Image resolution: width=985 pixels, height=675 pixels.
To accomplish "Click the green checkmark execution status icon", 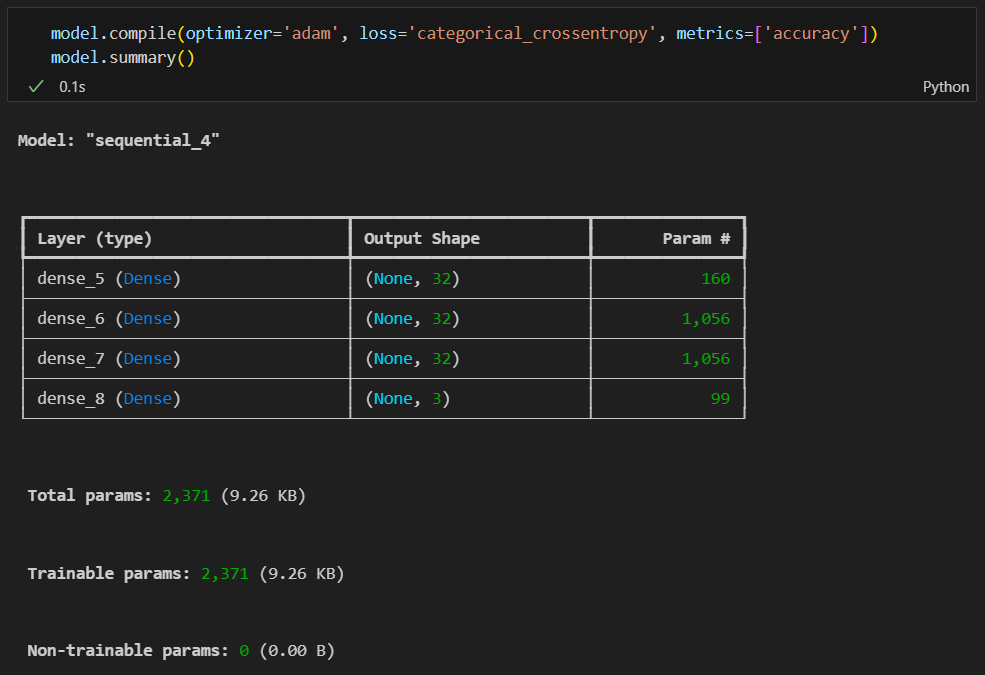I will click(x=36, y=87).
